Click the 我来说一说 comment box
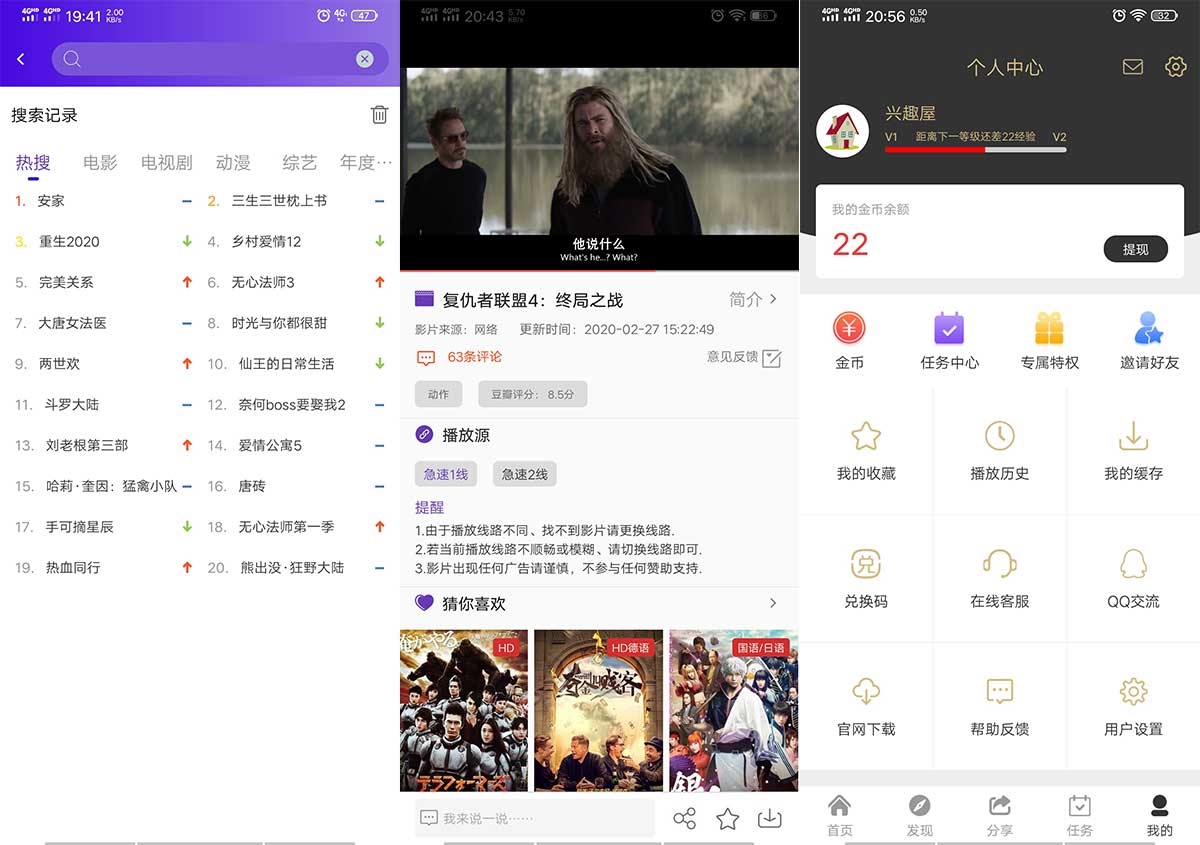Viewport: 1200px width, 845px height. (x=535, y=817)
